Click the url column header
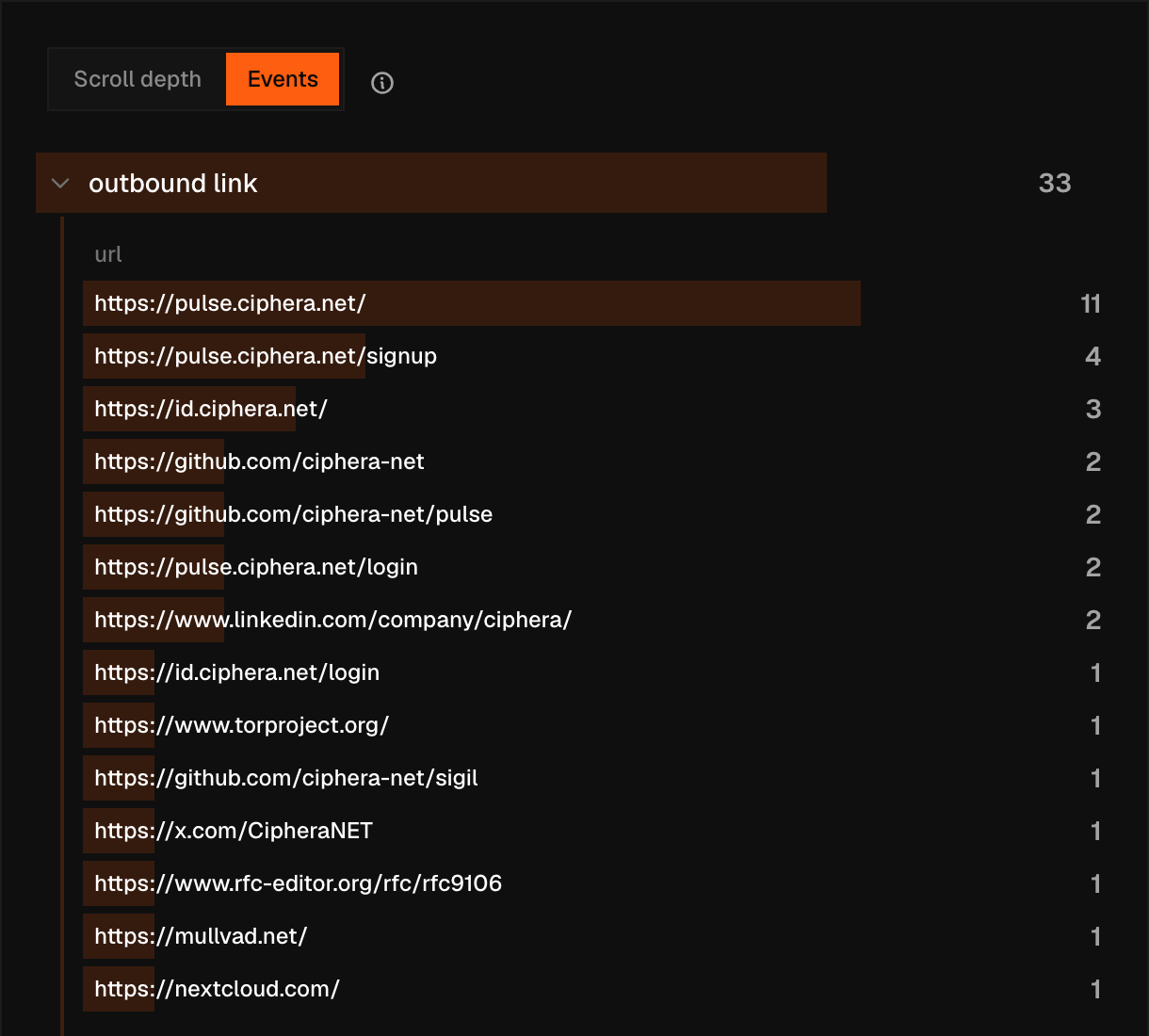Screen dimensions: 1149x1036 (x=108, y=254)
